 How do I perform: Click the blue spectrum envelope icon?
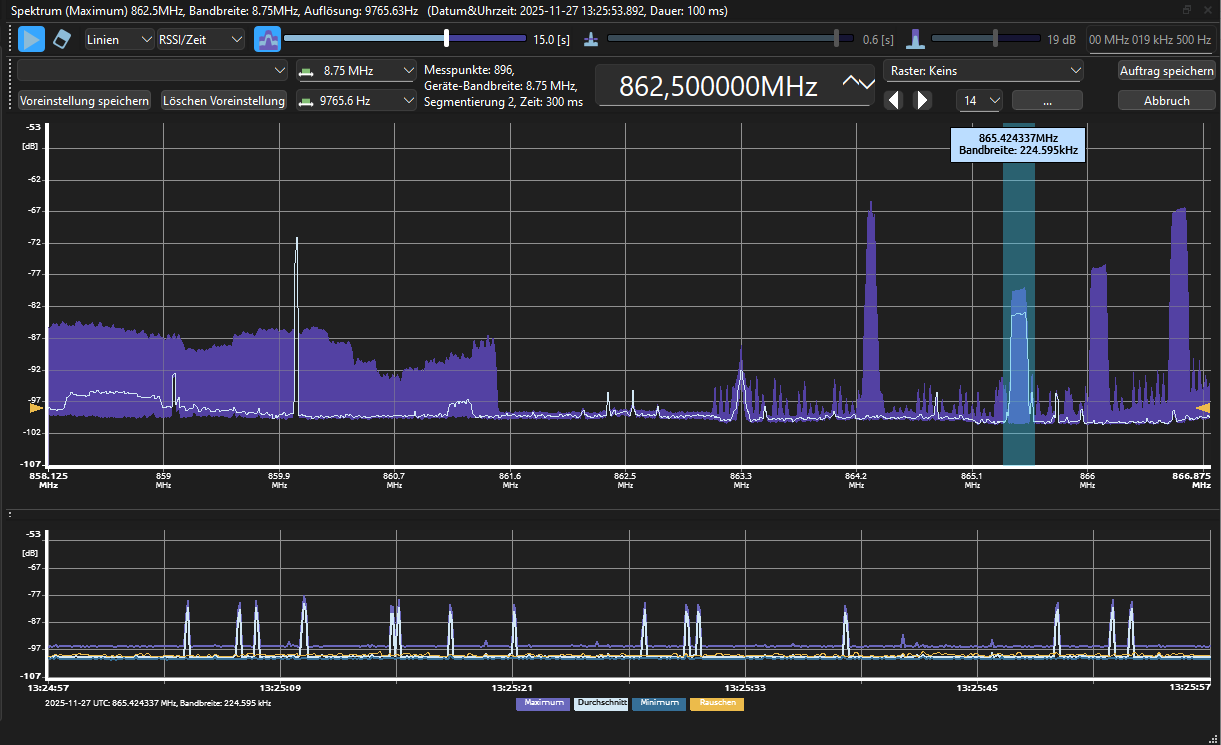click(x=267, y=39)
